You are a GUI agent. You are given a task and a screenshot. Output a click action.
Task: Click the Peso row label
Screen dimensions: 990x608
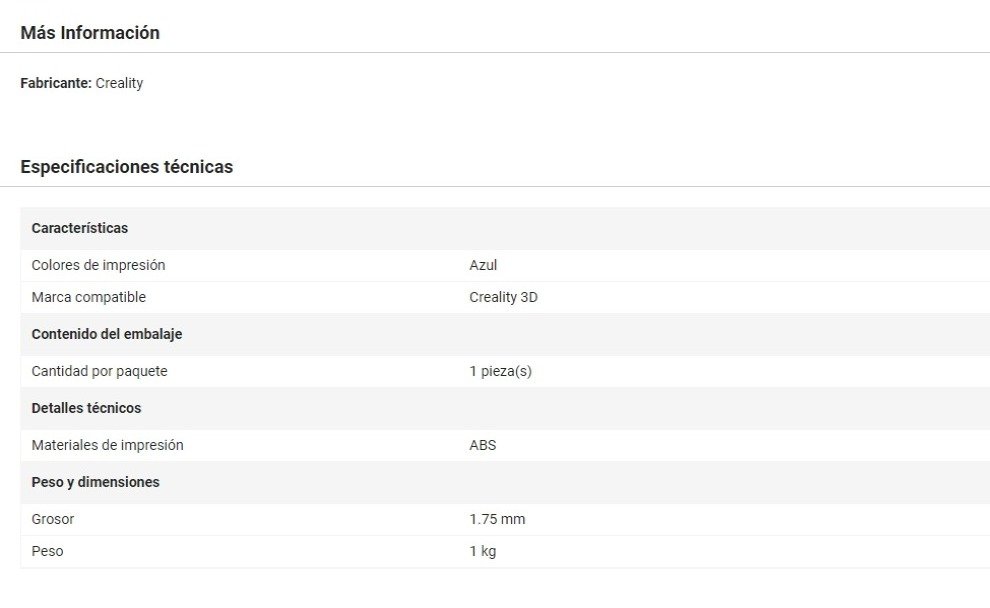[47, 551]
